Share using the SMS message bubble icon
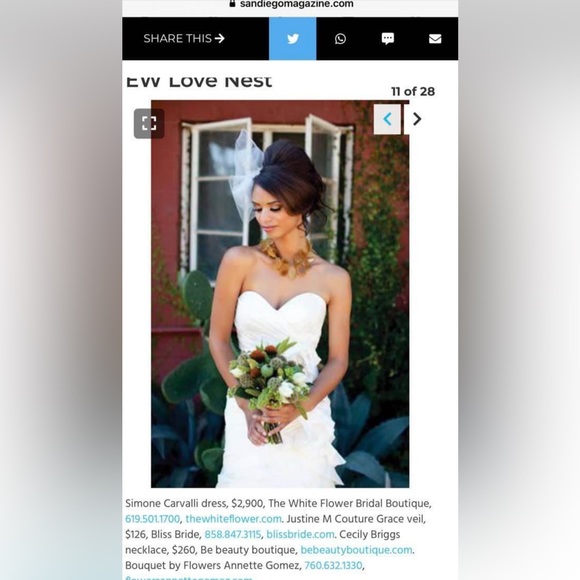The image size is (580, 580). click(388, 38)
